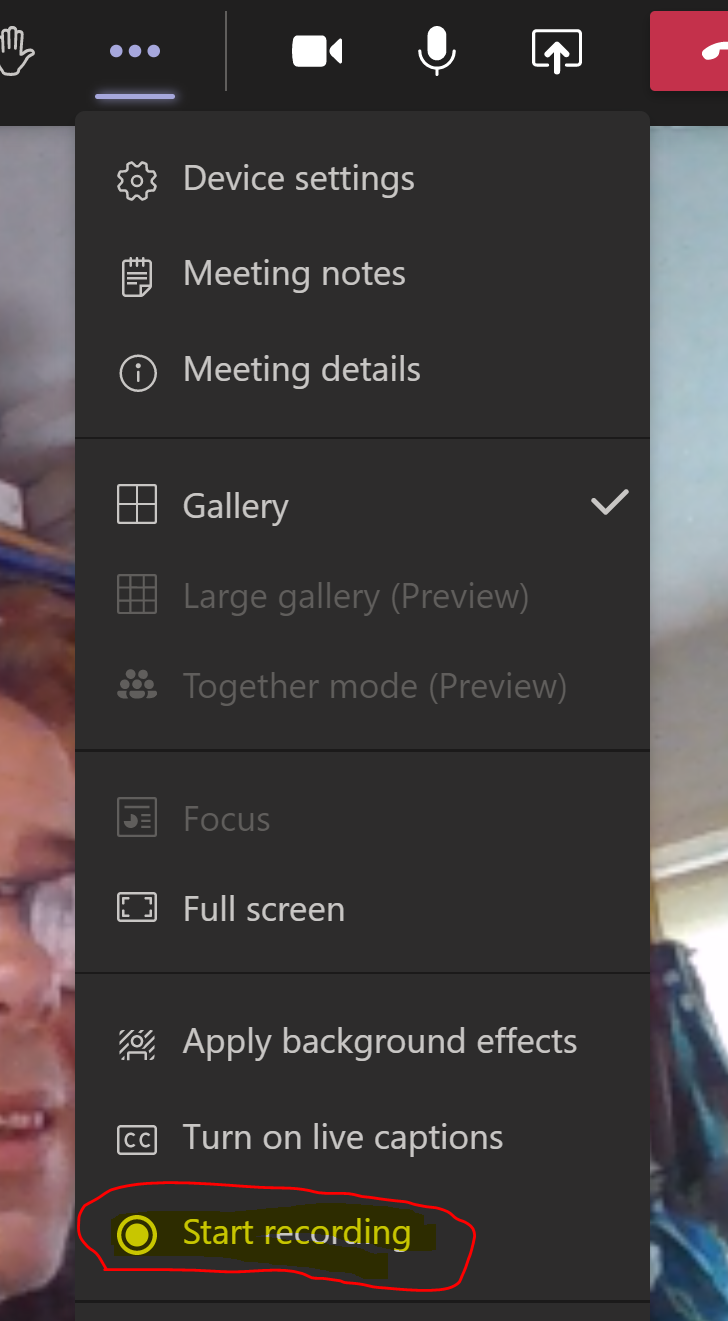Click the notepad icon for Meeting notes

[x=137, y=276]
